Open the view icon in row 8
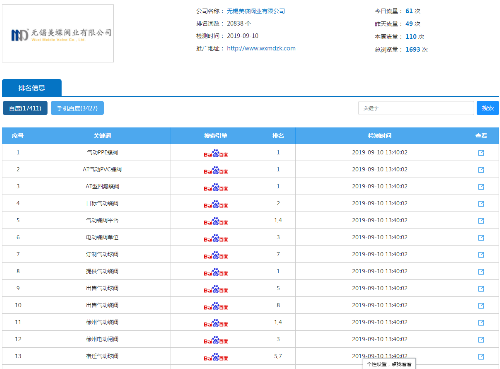Screen dimensions: 500x369 click(x=481, y=272)
